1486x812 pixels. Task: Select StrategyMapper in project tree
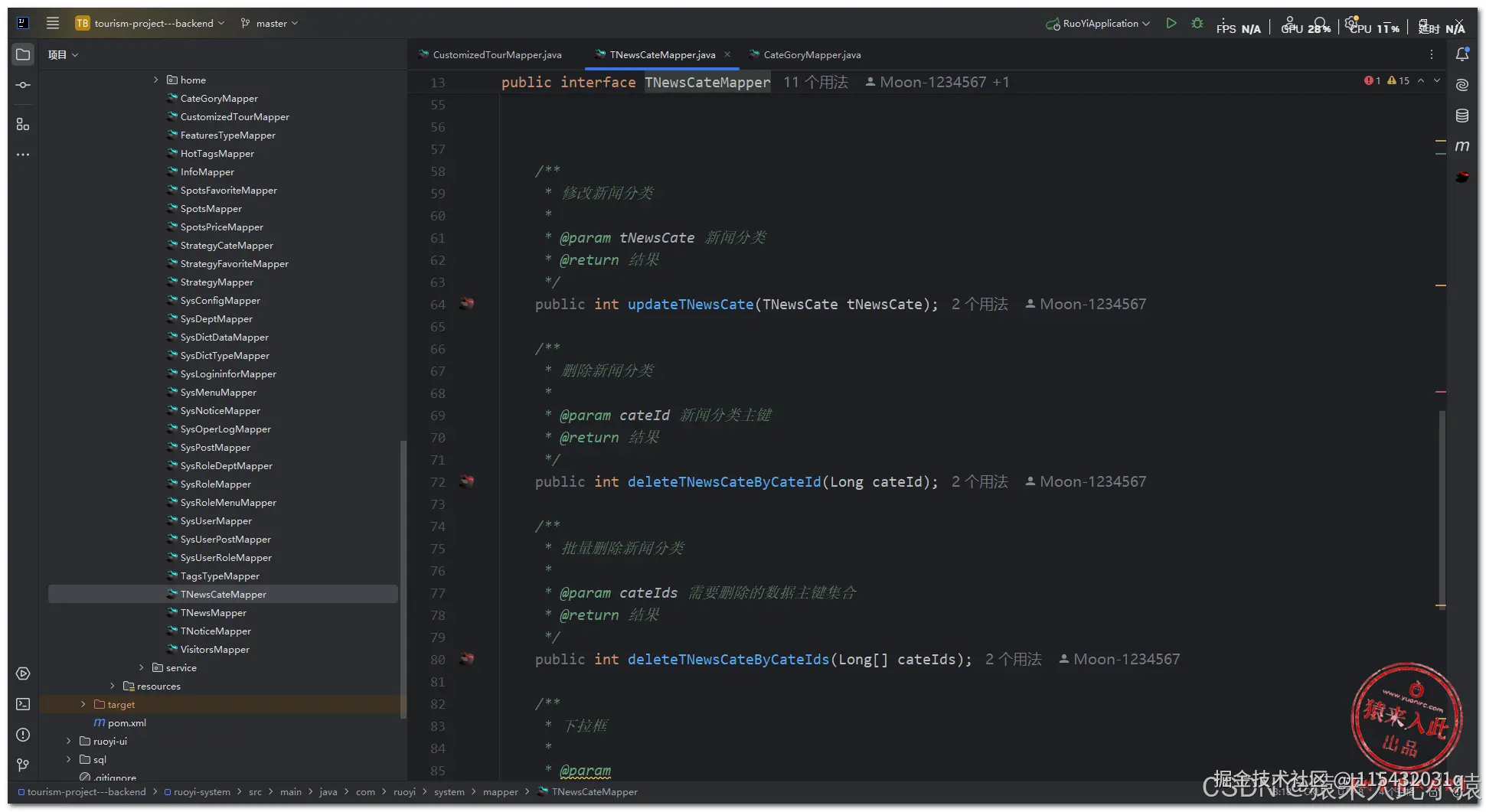pyautogui.click(x=217, y=282)
